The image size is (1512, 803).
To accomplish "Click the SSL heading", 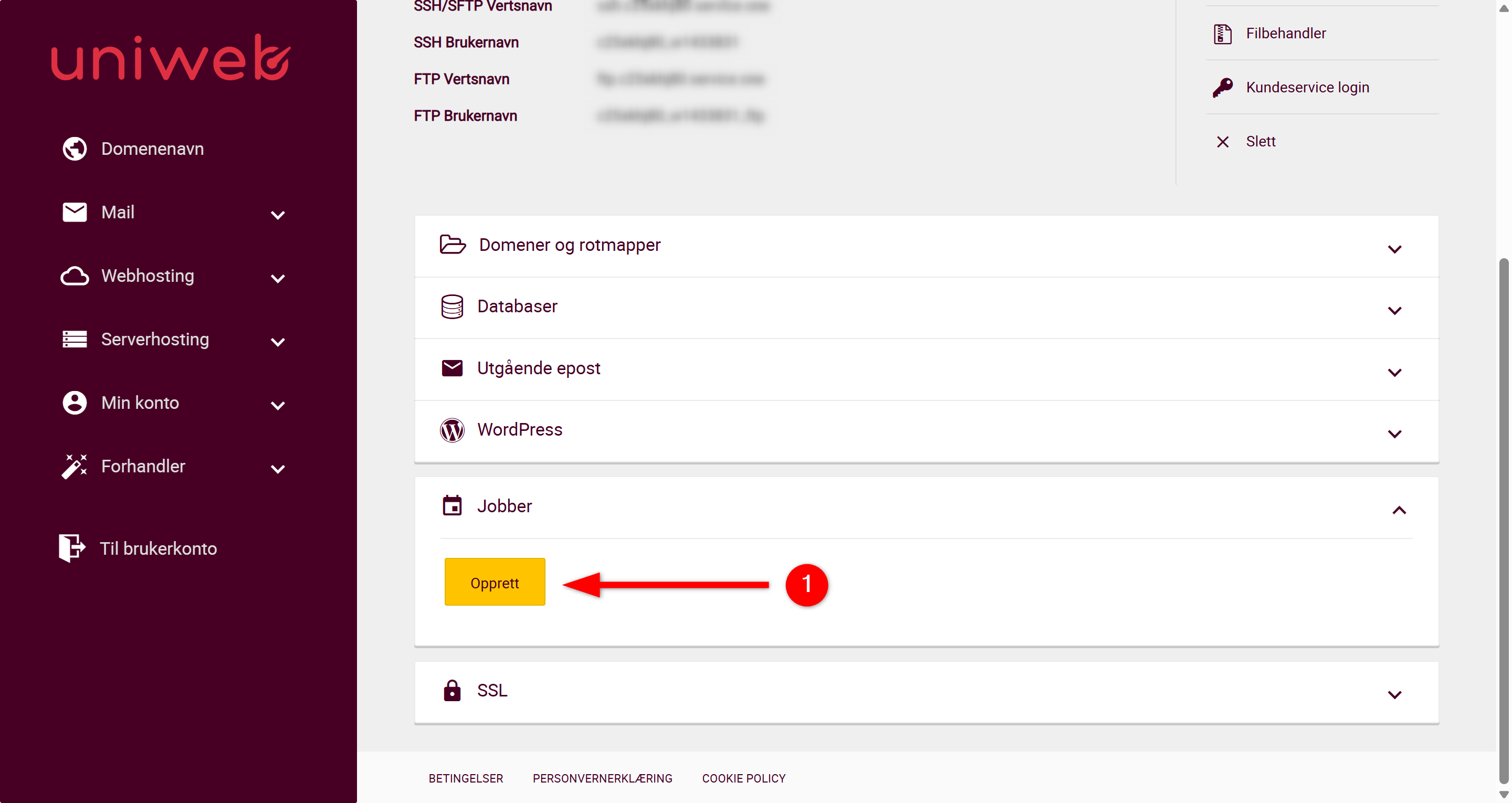I will point(492,690).
